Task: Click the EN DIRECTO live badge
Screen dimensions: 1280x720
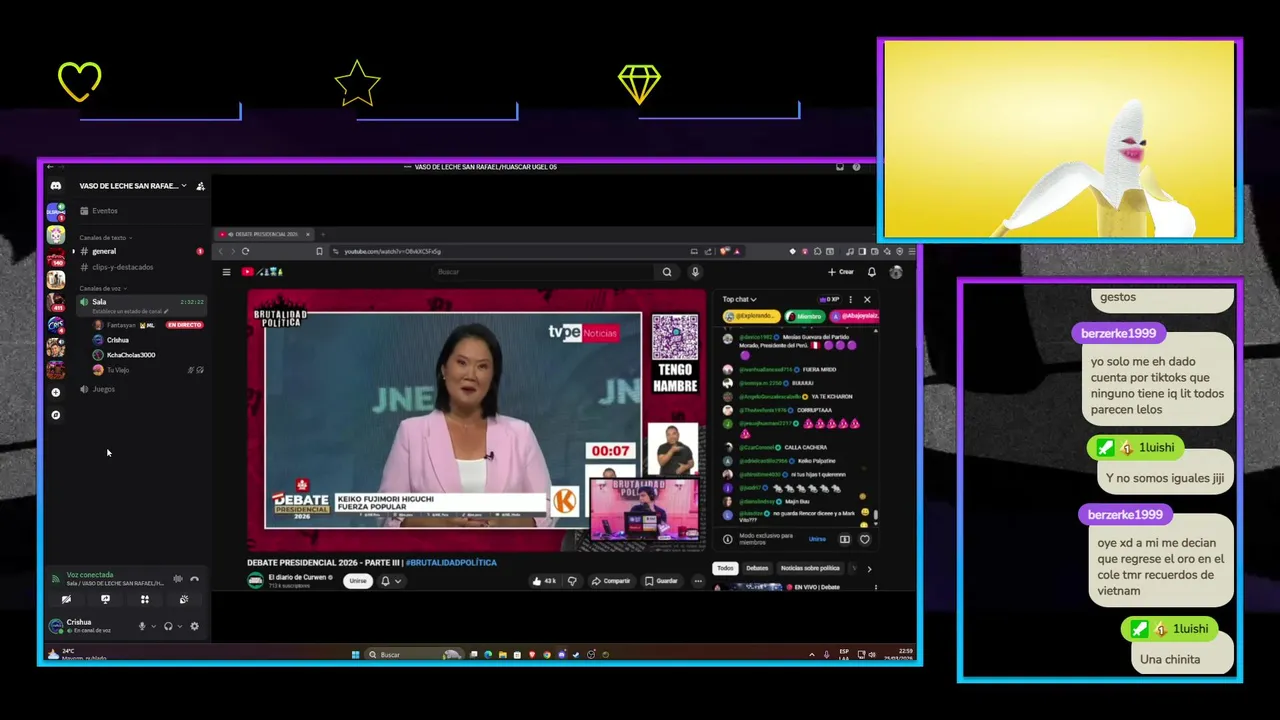Action: click(x=184, y=325)
